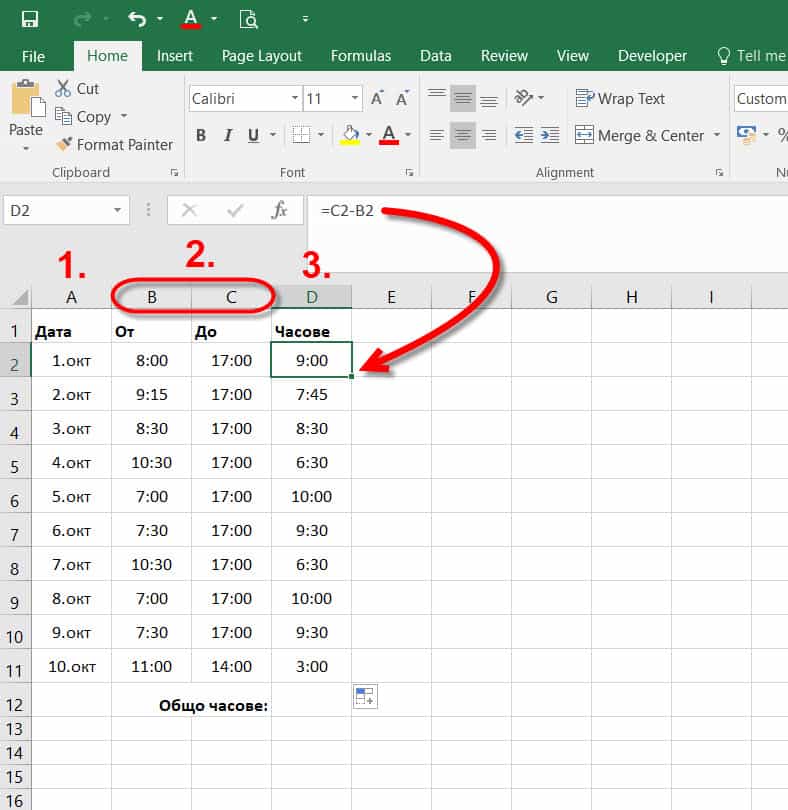The width and height of the screenshot is (788, 810).
Task: Click the Auto Fill Options icon
Action: click(365, 696)
